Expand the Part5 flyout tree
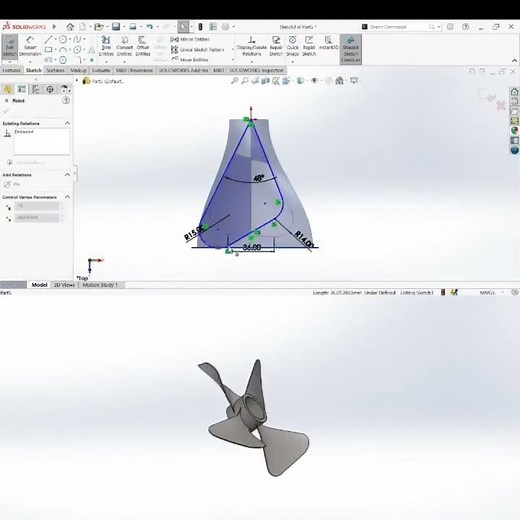520x520 pixels. pyautogui.click(x=77, y=81)
